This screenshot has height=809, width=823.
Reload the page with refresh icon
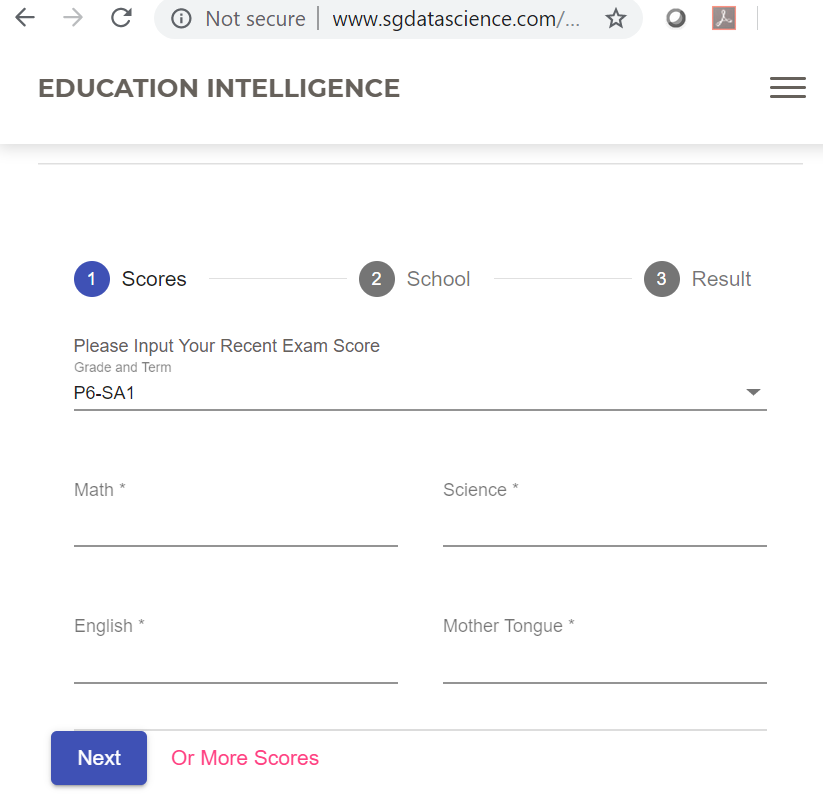pyautogui.click(x=121, y=18)
